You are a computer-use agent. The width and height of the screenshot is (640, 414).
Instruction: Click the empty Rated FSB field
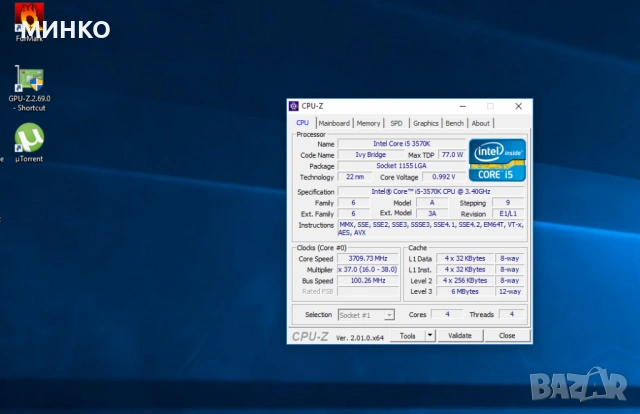(368, 292)
